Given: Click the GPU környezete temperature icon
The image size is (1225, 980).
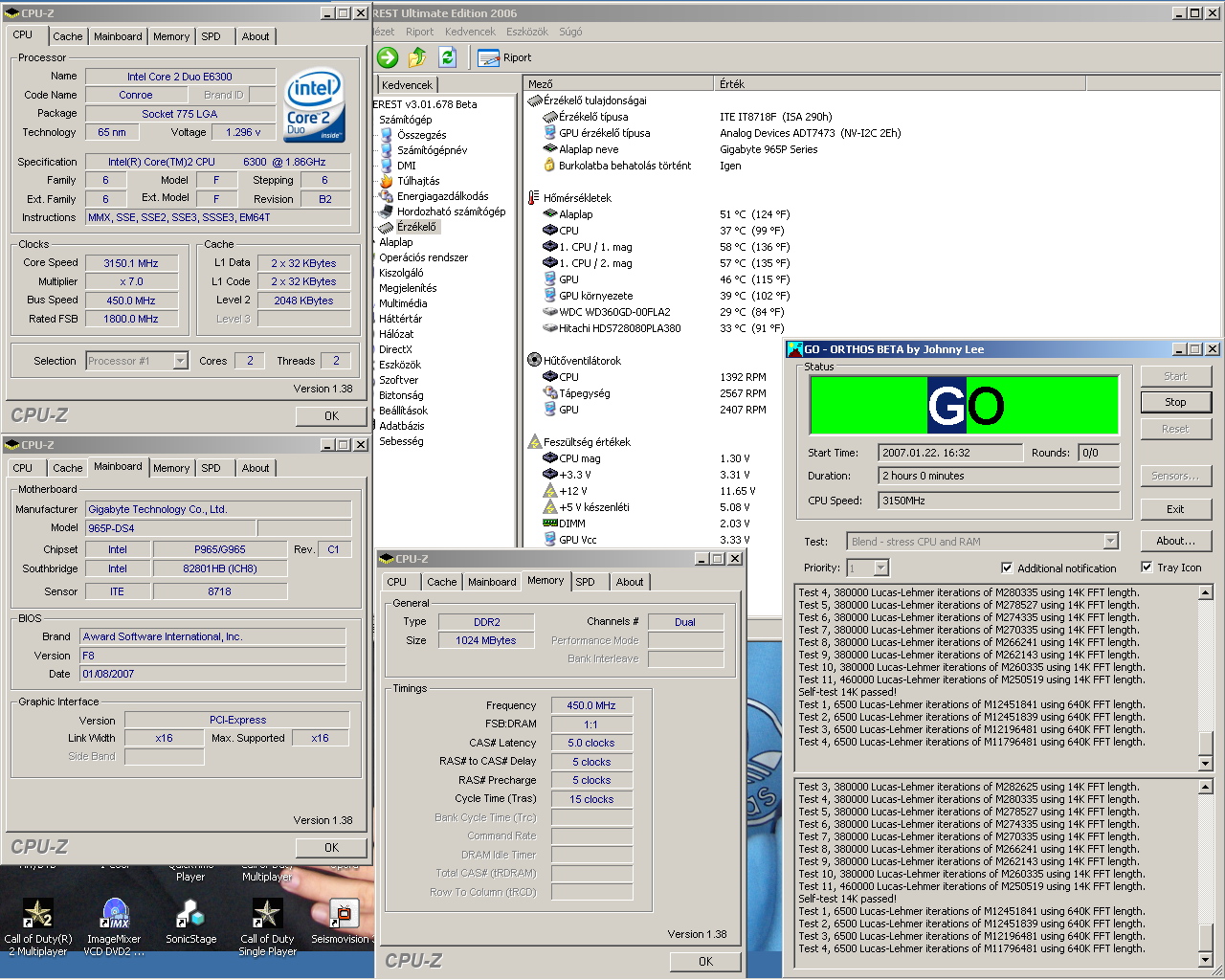Looking at the screenshot, I should tap(549, 296).
